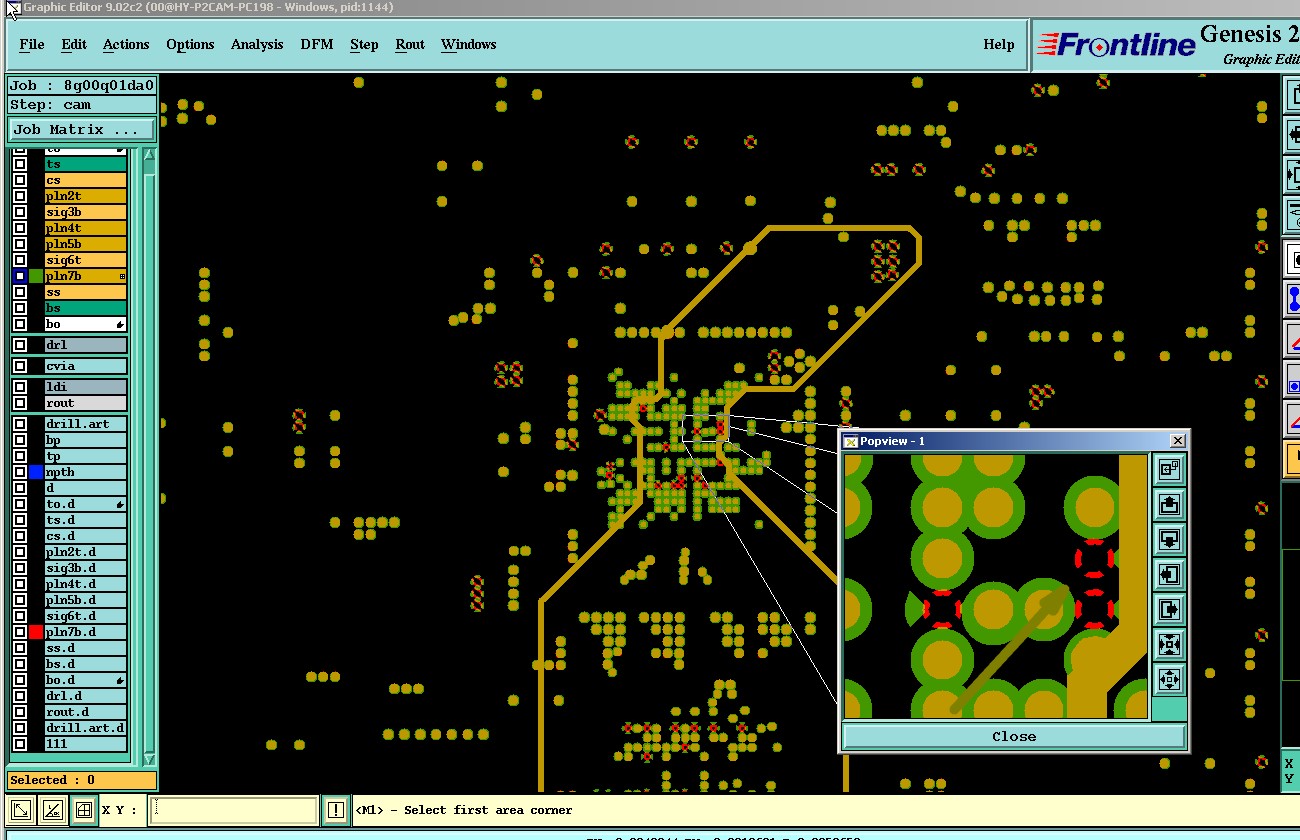Open the Actions menu
1300x840 pixels.
point(126,44)
